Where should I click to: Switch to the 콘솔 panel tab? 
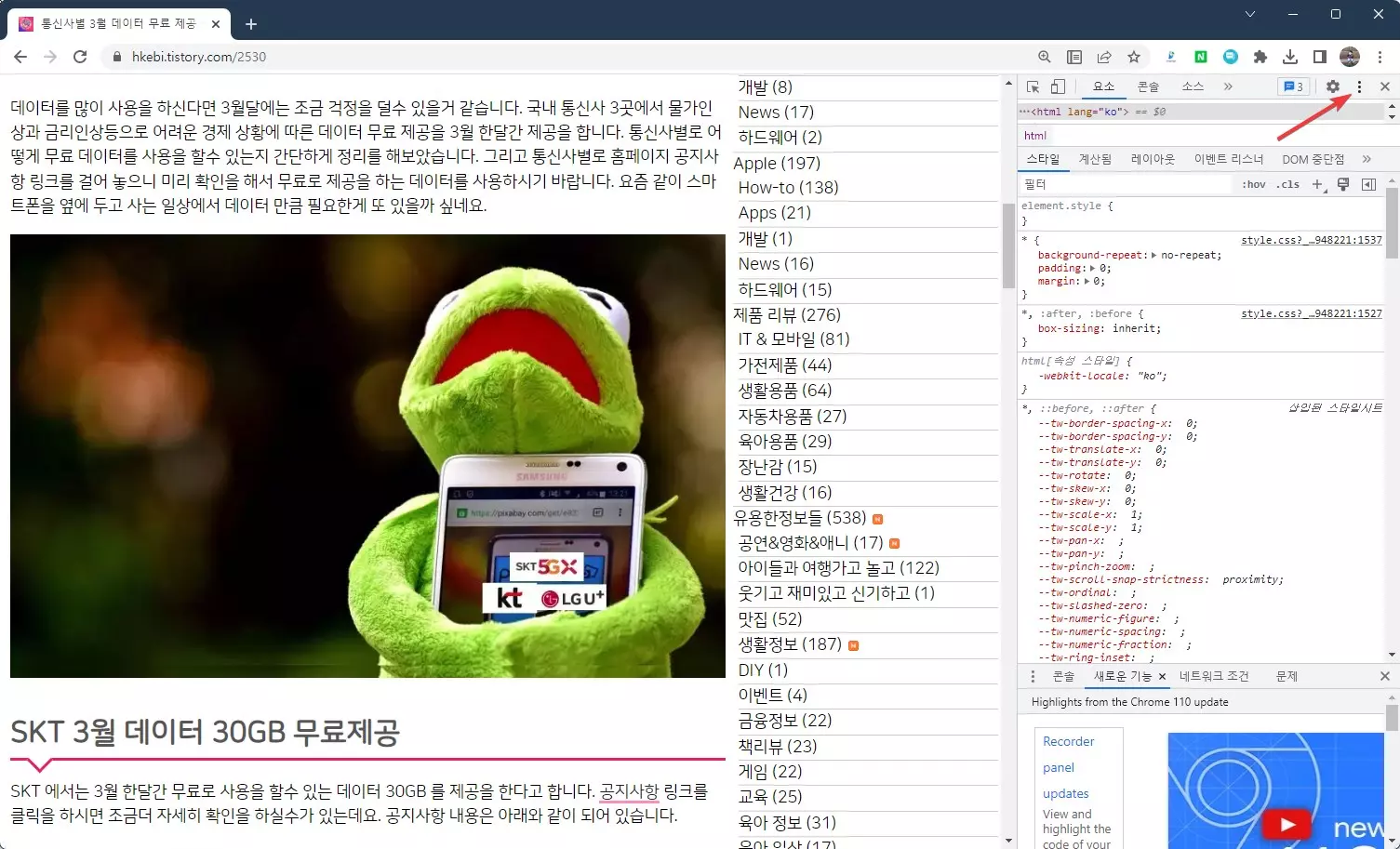coord(1148,86)
